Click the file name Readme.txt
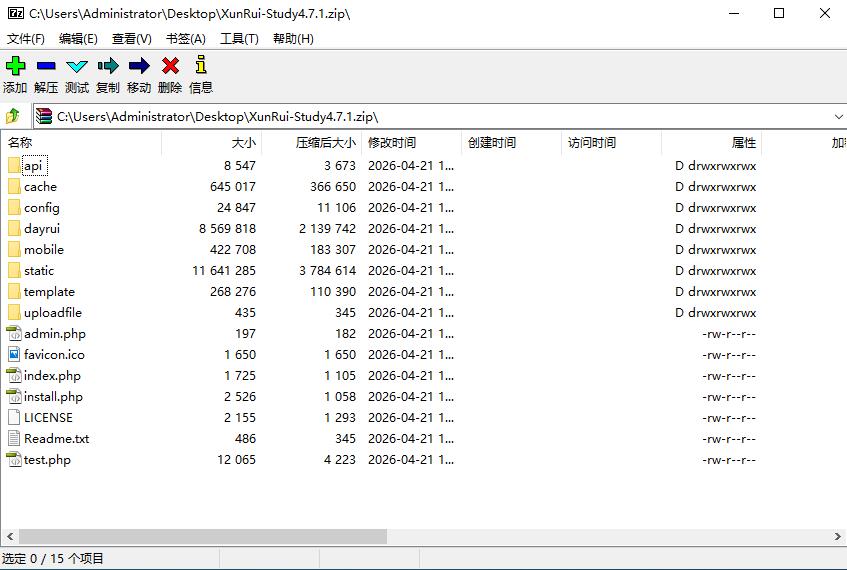This screenshot has width=847, height=570. (x=57, y=439)
